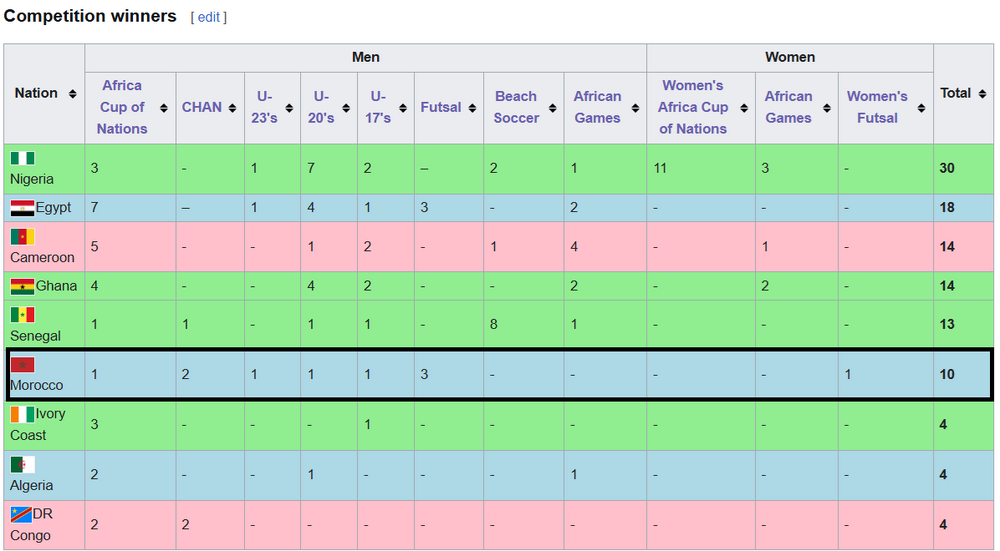Click Nigeria's Women's Africa Cup value 11
This screenshot has height=551, width=1000.
[660, 168]
